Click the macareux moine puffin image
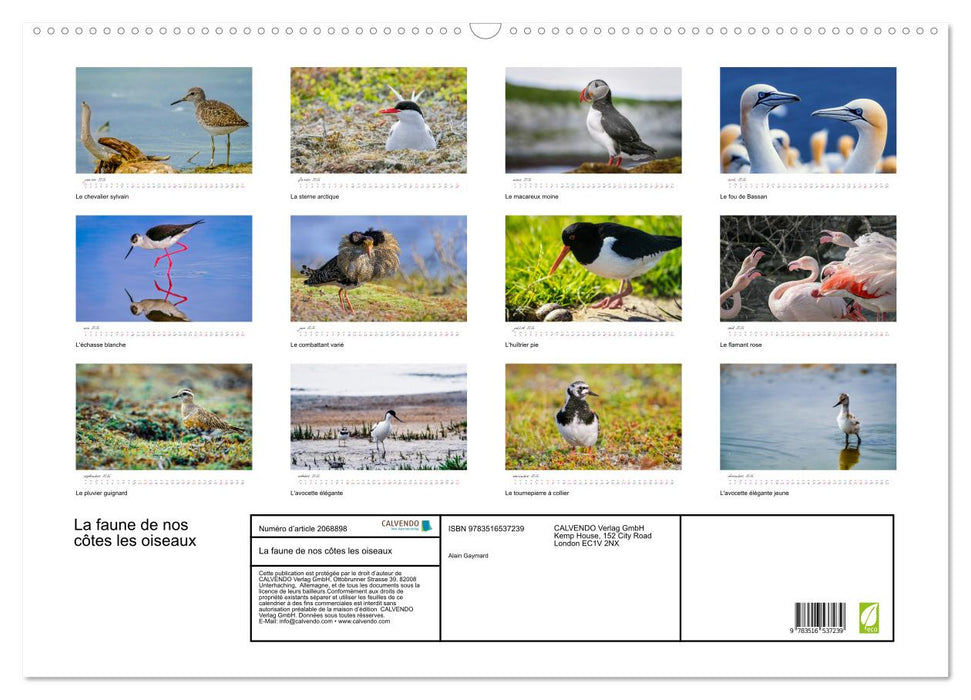Viewport: 971px width, 700px height. (x=593, y=120)
